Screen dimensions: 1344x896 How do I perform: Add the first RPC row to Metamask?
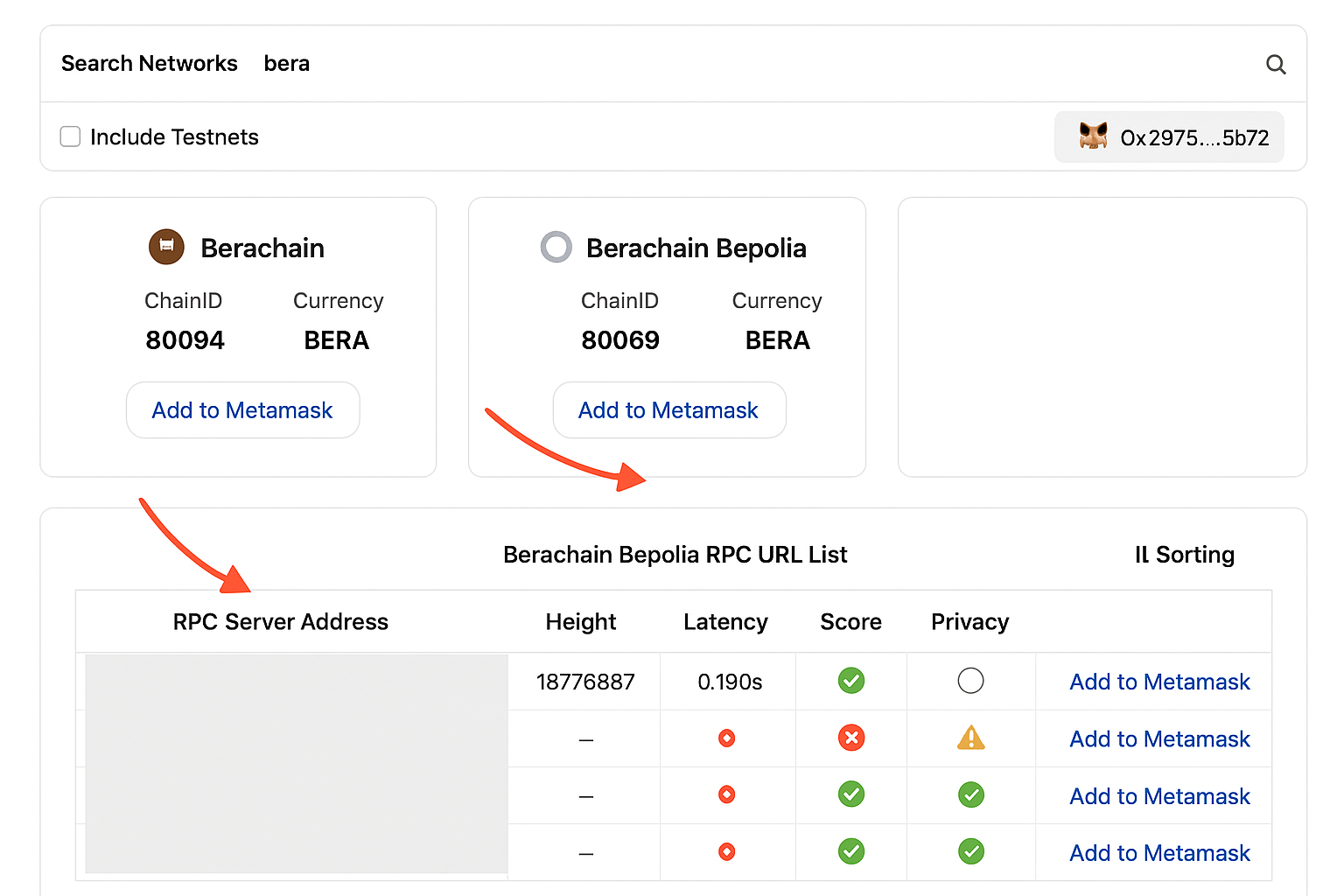click(1159, 682)
